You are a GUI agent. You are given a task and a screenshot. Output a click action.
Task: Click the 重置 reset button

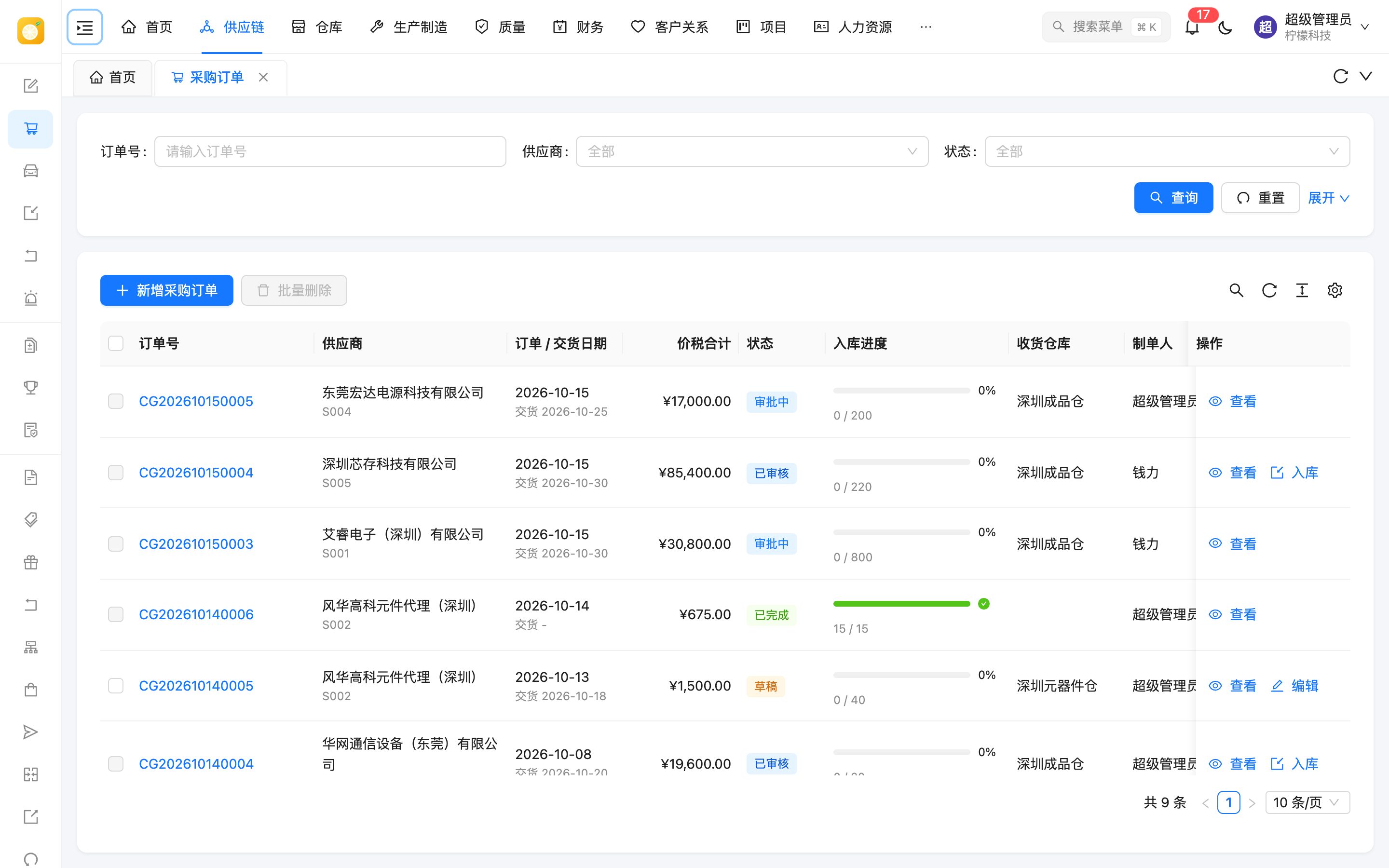point(1260,198)
